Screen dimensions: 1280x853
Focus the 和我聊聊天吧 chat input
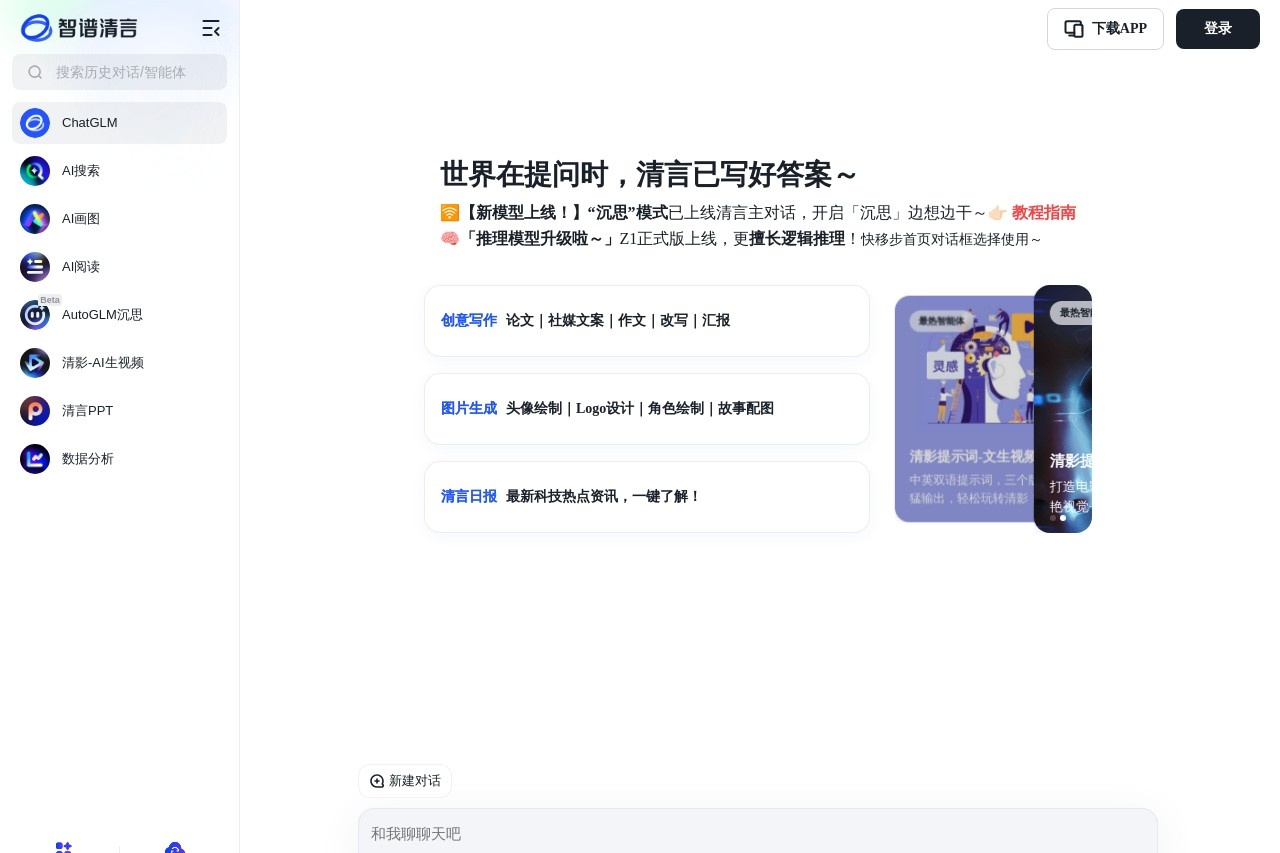point(758,831)
